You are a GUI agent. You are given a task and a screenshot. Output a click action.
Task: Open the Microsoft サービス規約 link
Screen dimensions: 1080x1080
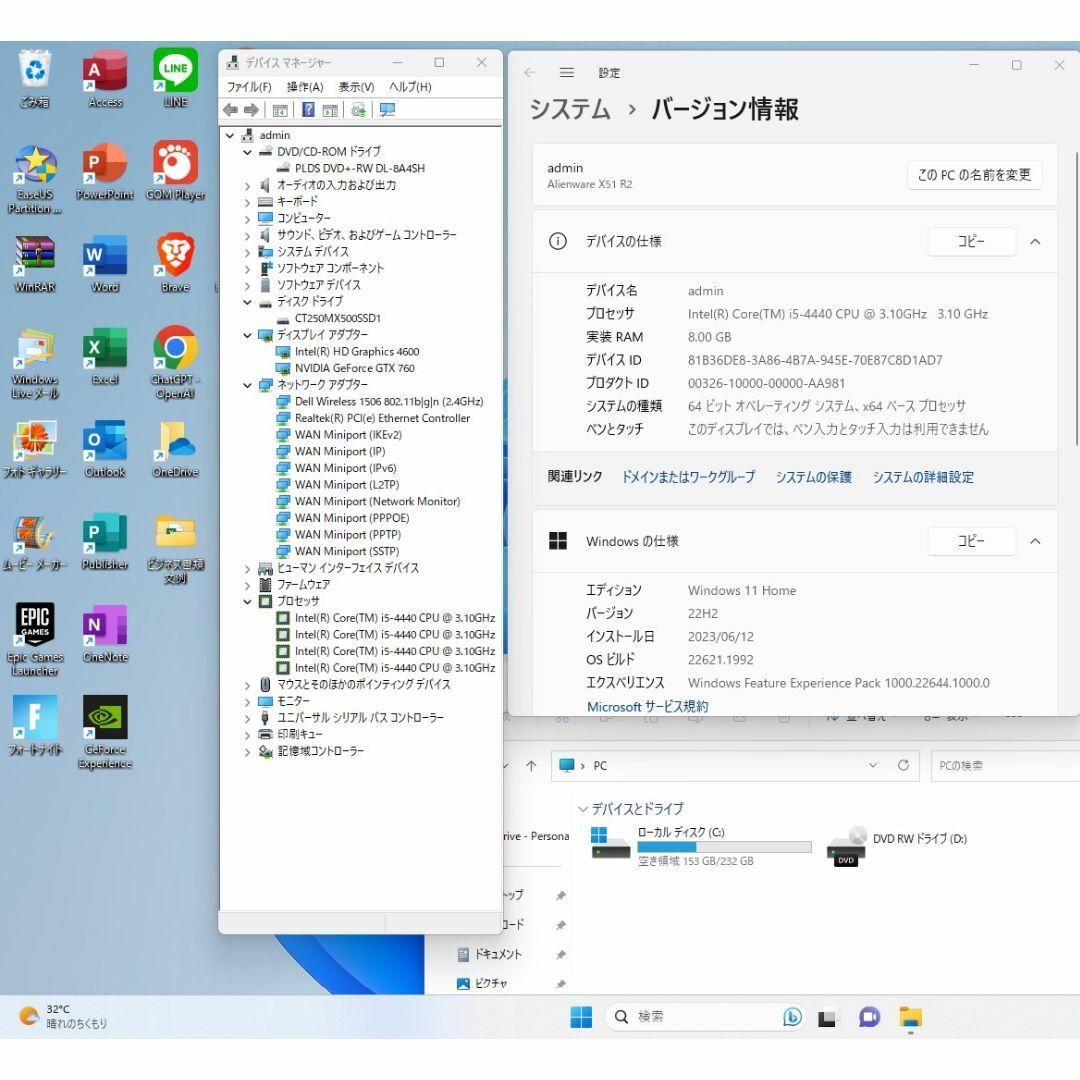(x=647, y=706)
